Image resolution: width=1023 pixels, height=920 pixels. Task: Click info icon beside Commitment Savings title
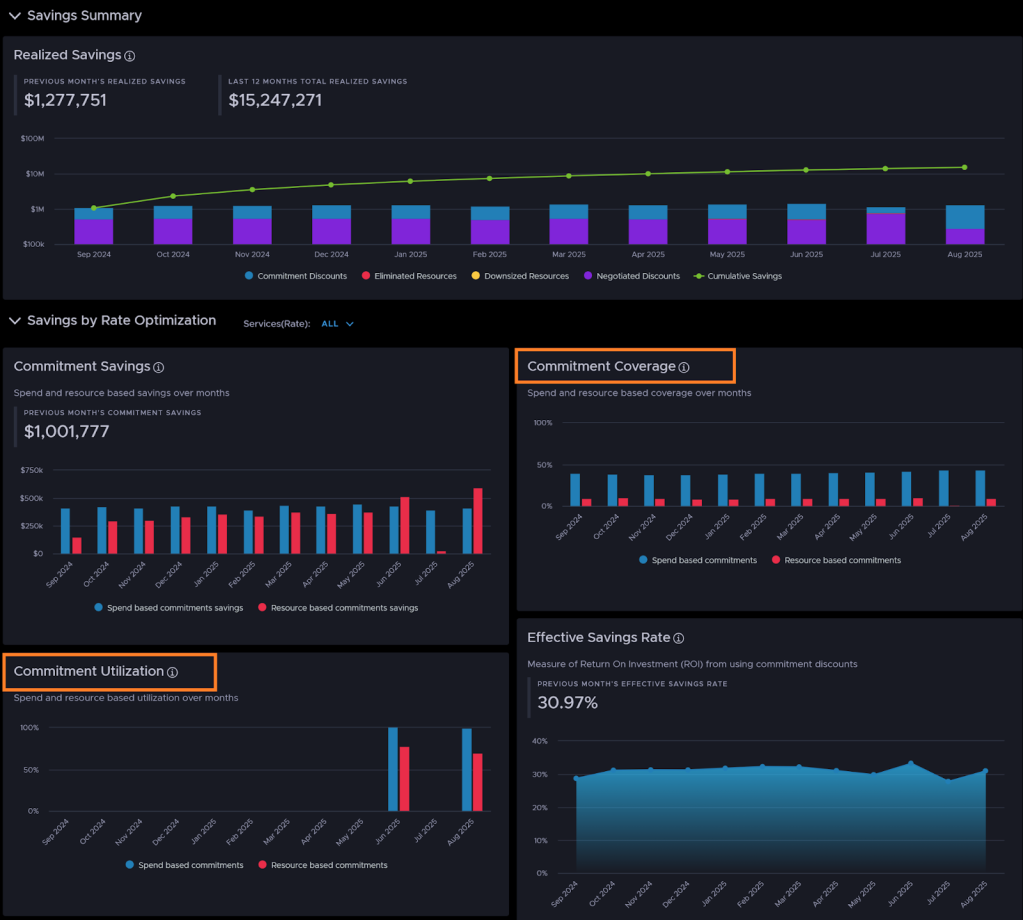click(x=159, y=368)
